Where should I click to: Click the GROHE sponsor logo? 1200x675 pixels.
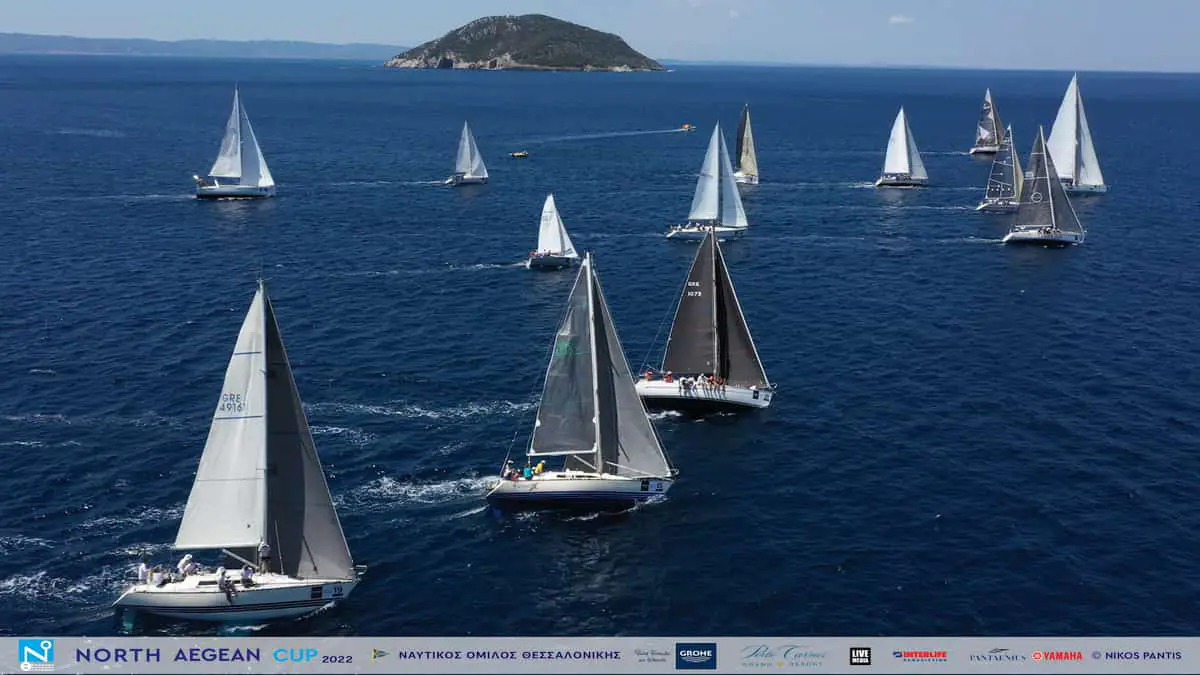695,655
